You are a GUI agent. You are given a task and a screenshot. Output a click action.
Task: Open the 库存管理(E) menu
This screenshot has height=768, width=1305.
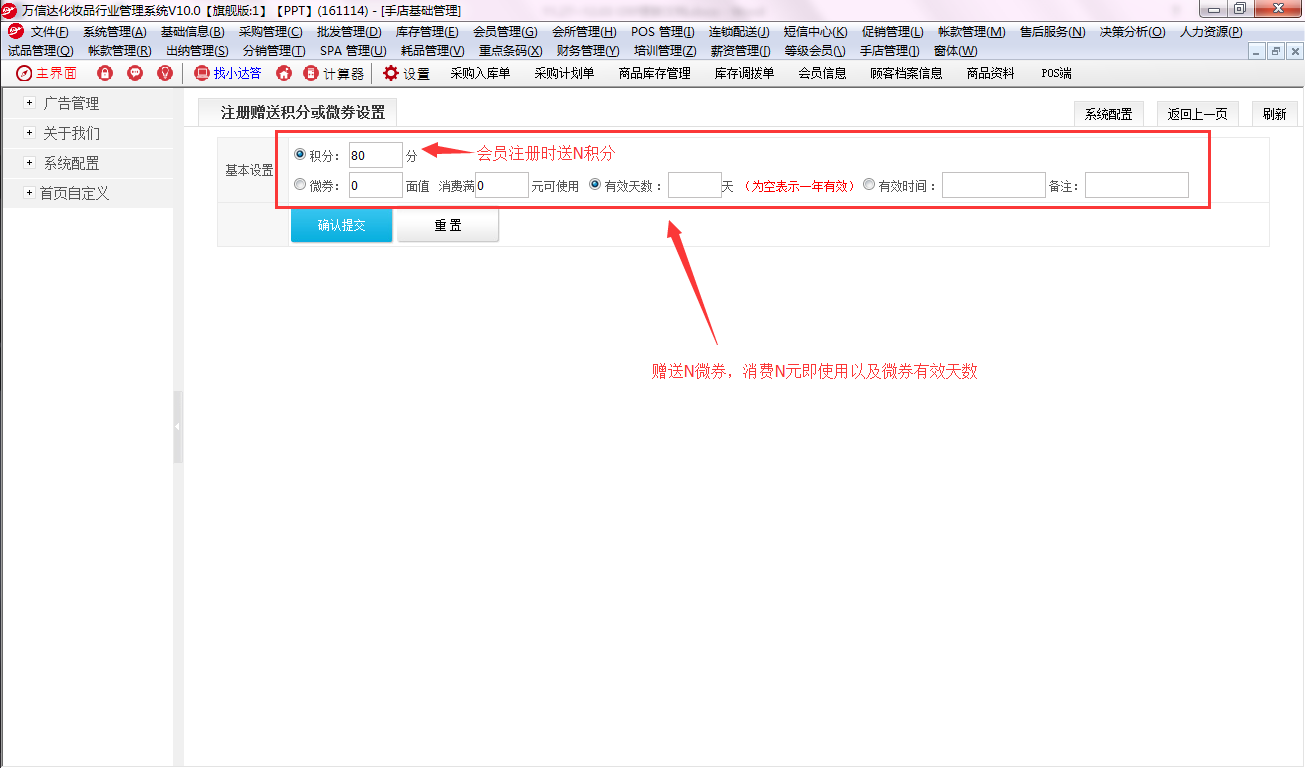427,31
